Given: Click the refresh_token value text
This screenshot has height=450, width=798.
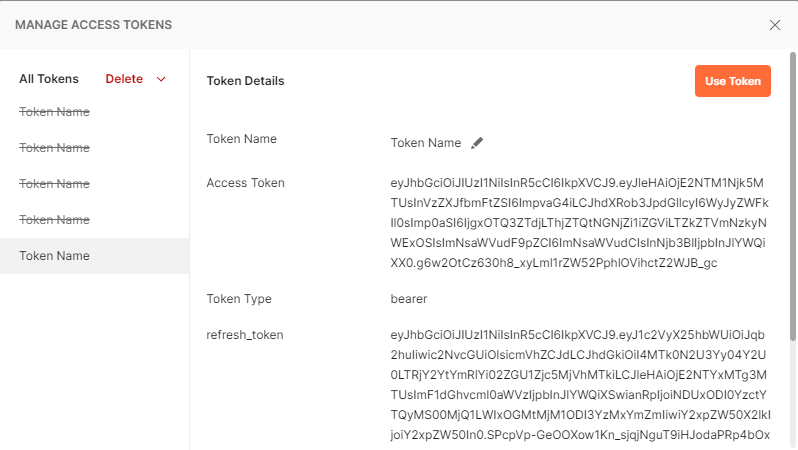Looking at the screenshot, I should 580,385.
